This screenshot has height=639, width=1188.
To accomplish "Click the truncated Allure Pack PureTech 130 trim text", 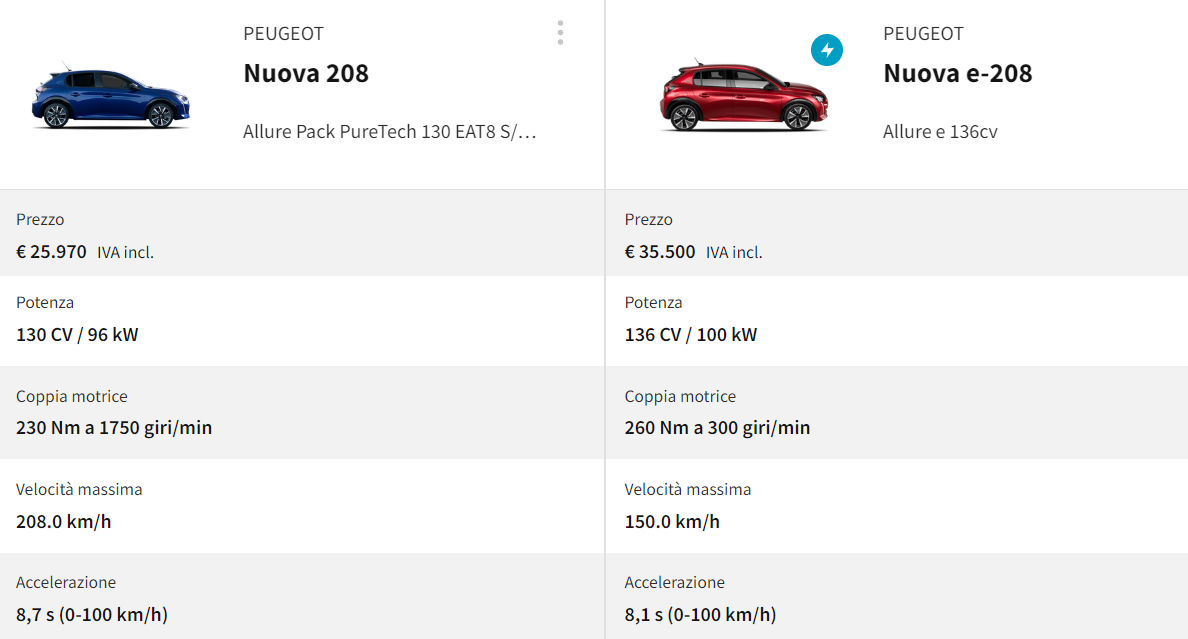I will [390, 132].
